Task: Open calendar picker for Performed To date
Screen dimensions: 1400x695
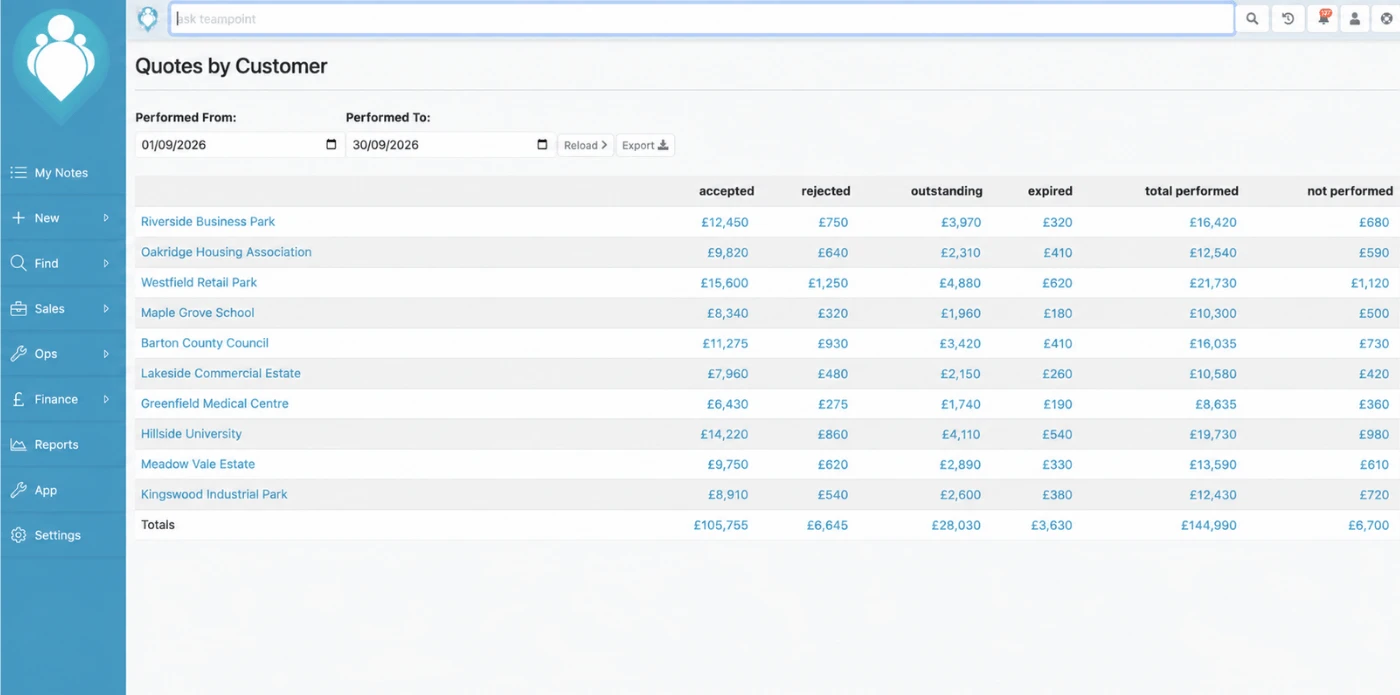Action: click(x=542, y=145)
